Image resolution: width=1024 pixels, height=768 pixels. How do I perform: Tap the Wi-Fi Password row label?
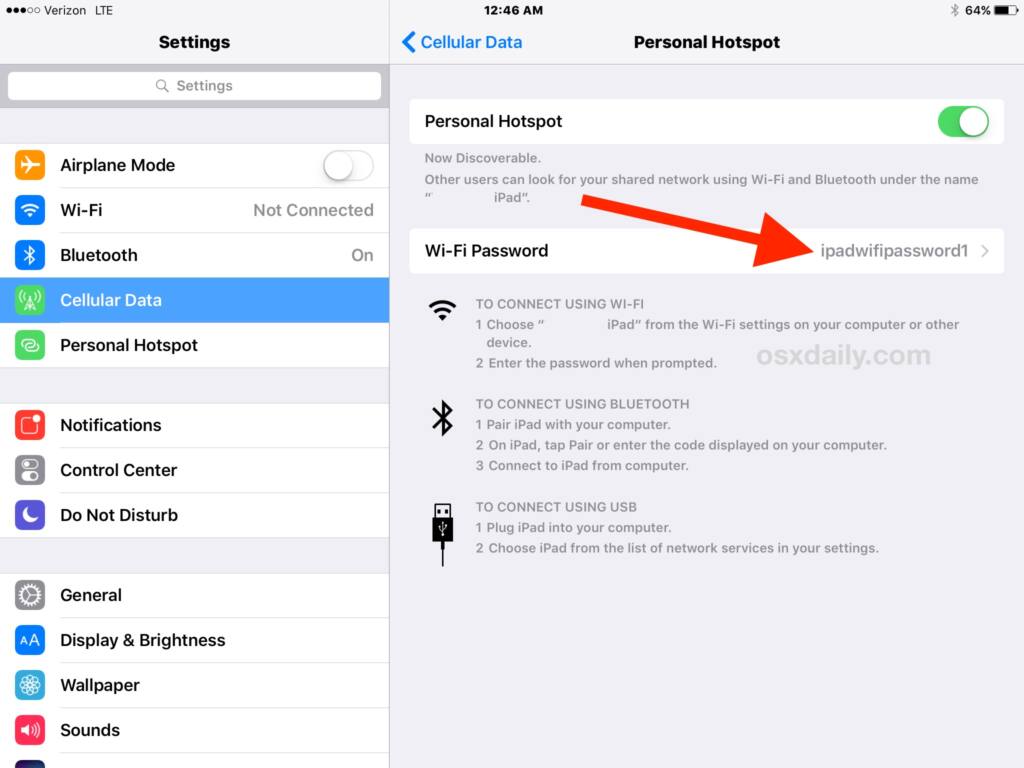tap(487, 251)
